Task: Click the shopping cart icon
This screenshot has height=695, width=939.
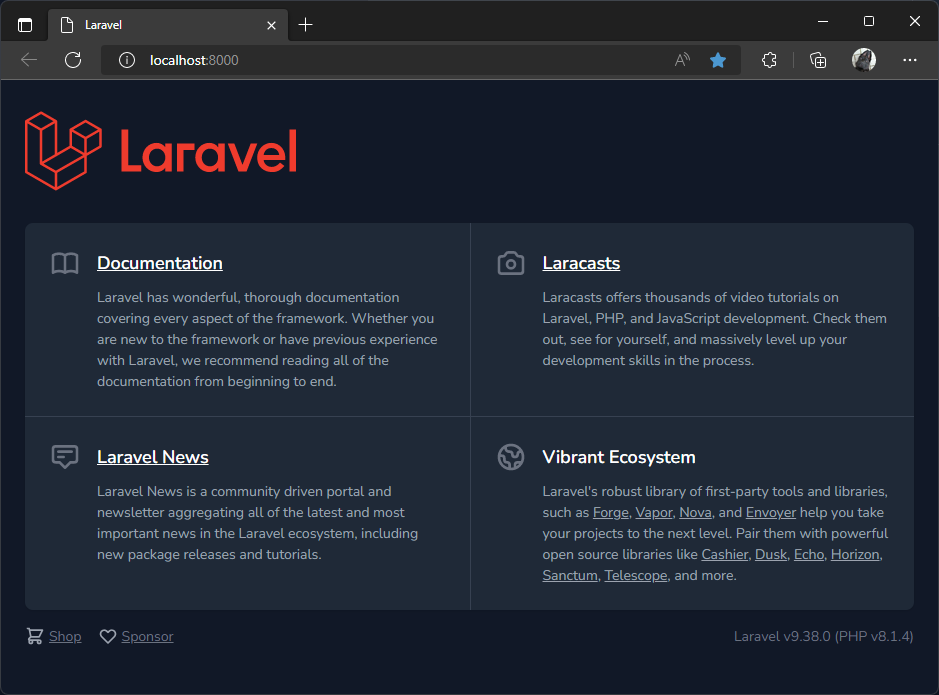Action: (x=35, y=636)
